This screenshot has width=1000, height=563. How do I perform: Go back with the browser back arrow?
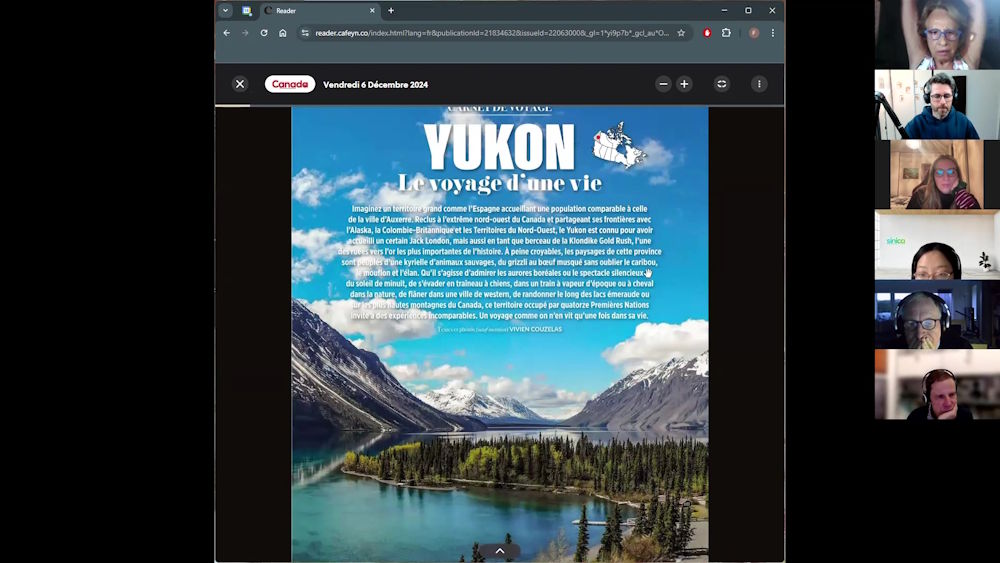click(x=226, y=33)
